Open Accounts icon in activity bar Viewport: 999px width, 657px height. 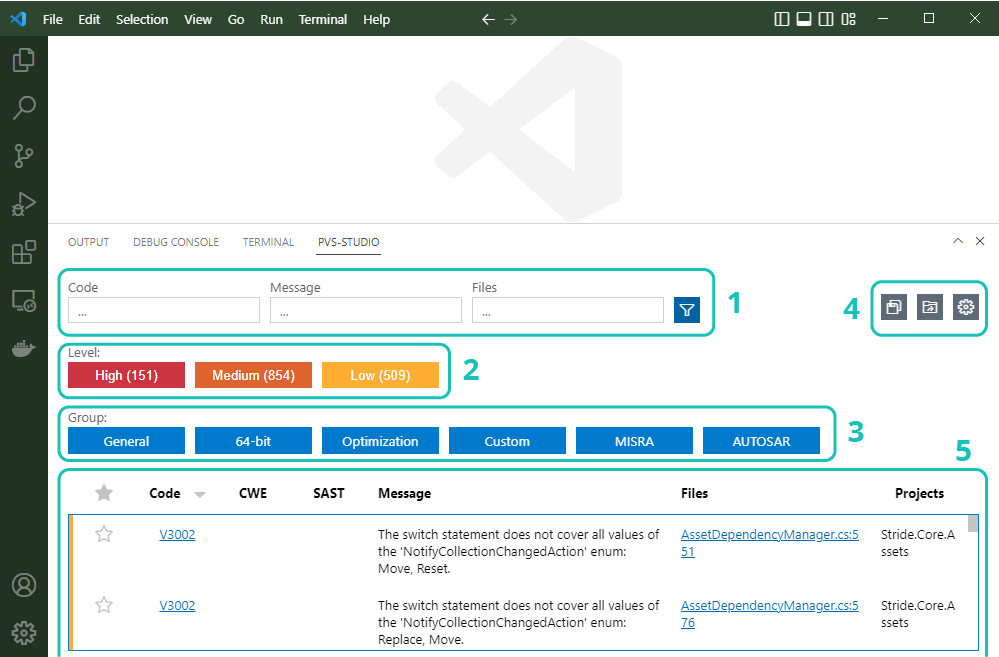click(x=24, y=585)
